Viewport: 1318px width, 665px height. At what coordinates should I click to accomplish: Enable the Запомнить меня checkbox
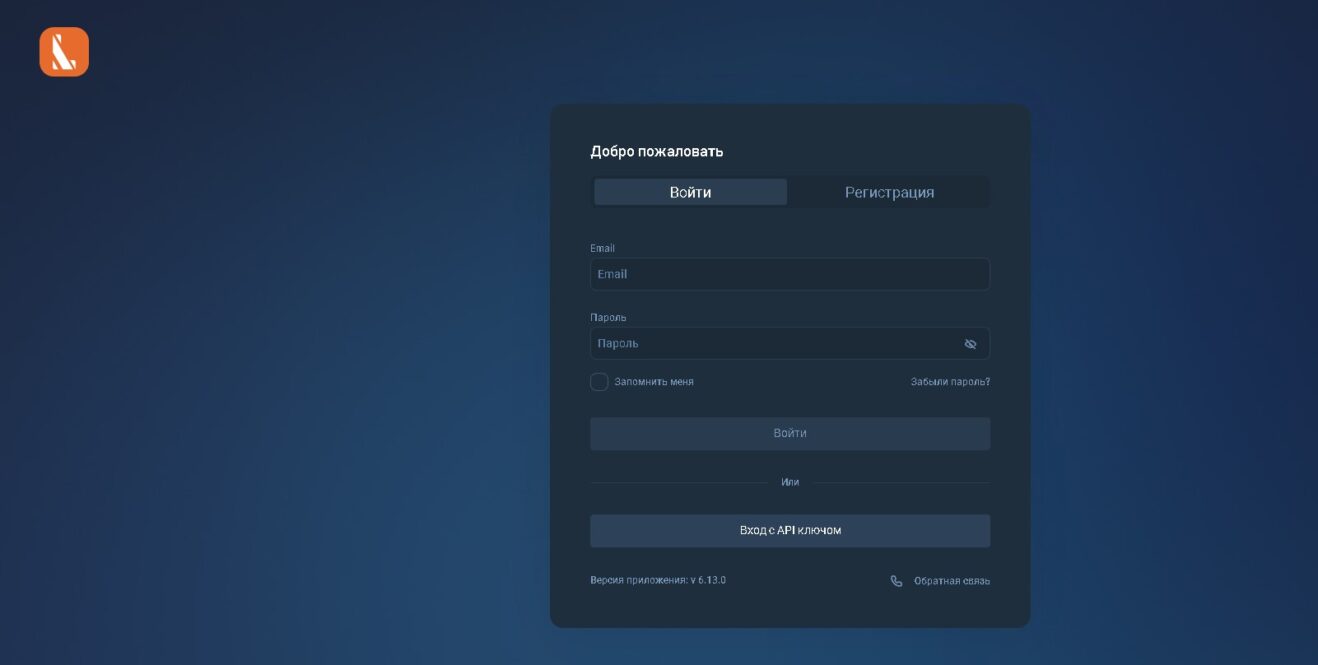pos(599,382)
